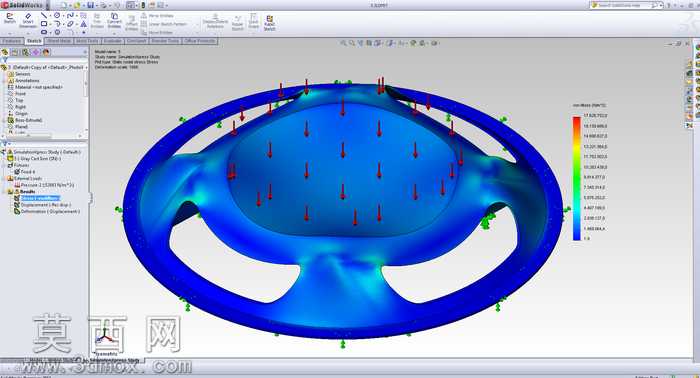
Task: Click the Edit Appearance icon in view toolbar
Action: 413,43
